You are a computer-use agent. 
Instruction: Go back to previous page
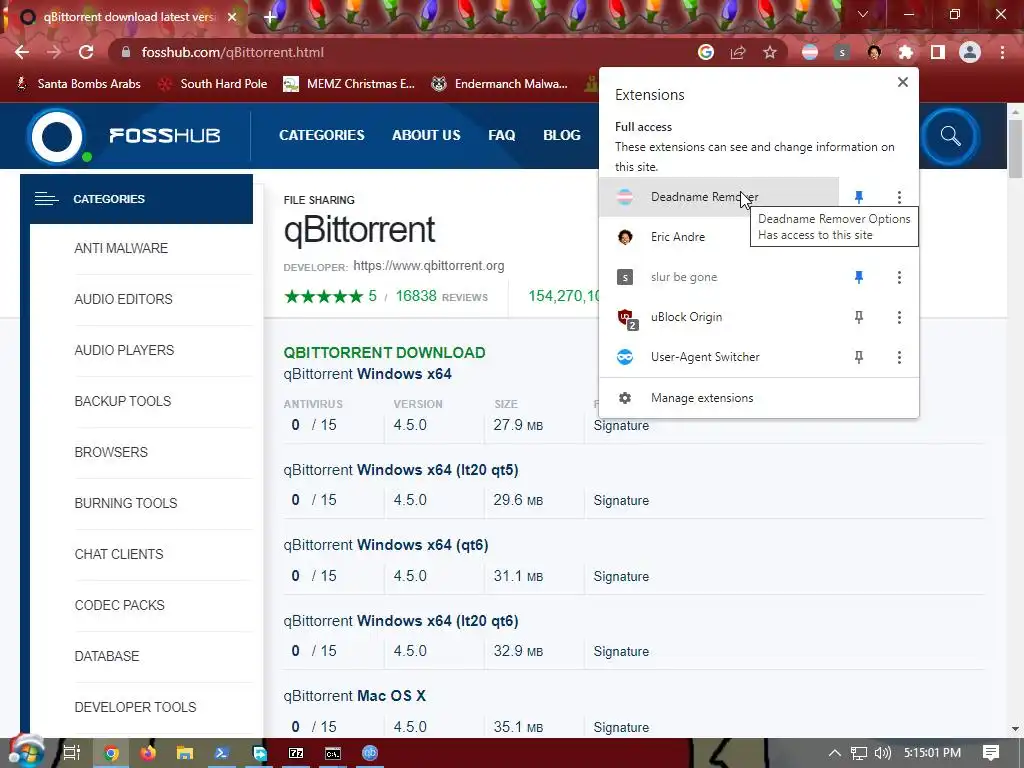tap(22, 52)
